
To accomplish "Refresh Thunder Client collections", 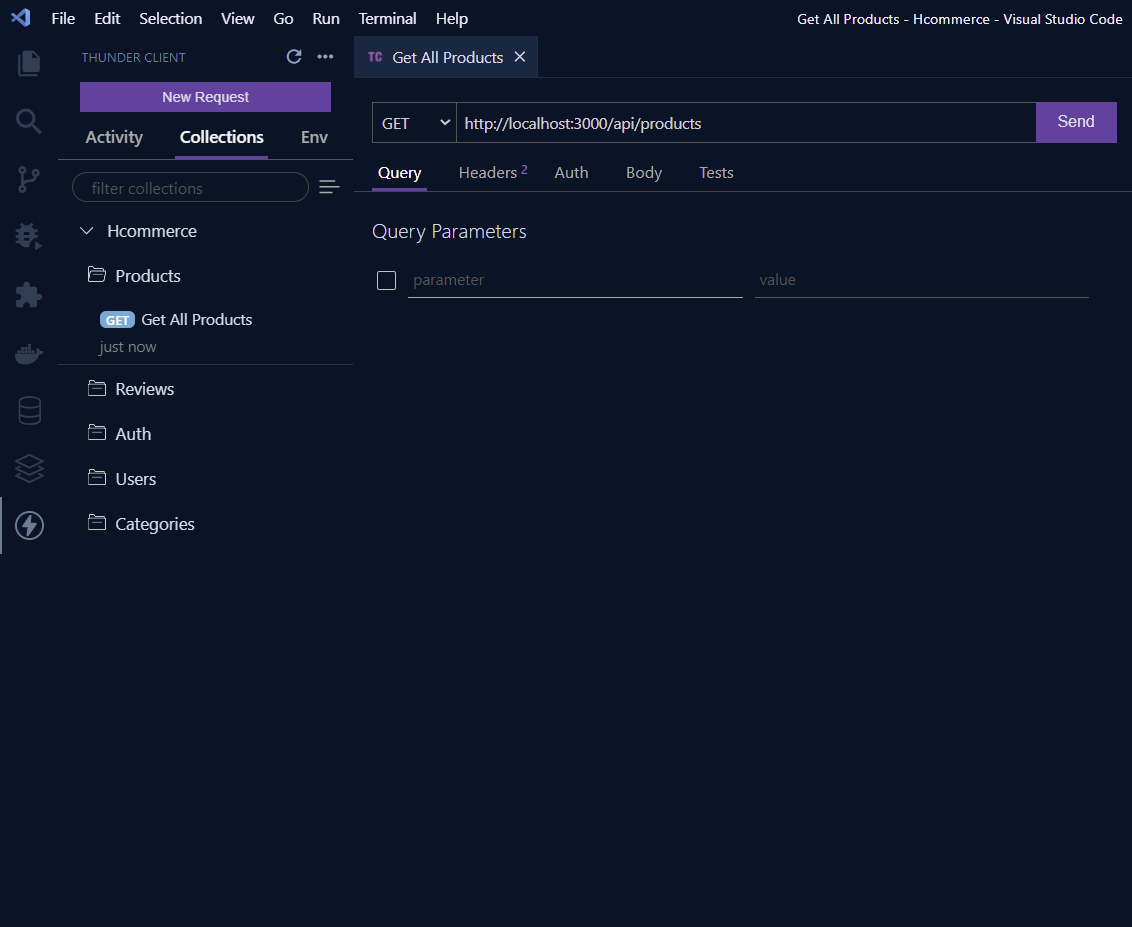I will click(294, 57).
